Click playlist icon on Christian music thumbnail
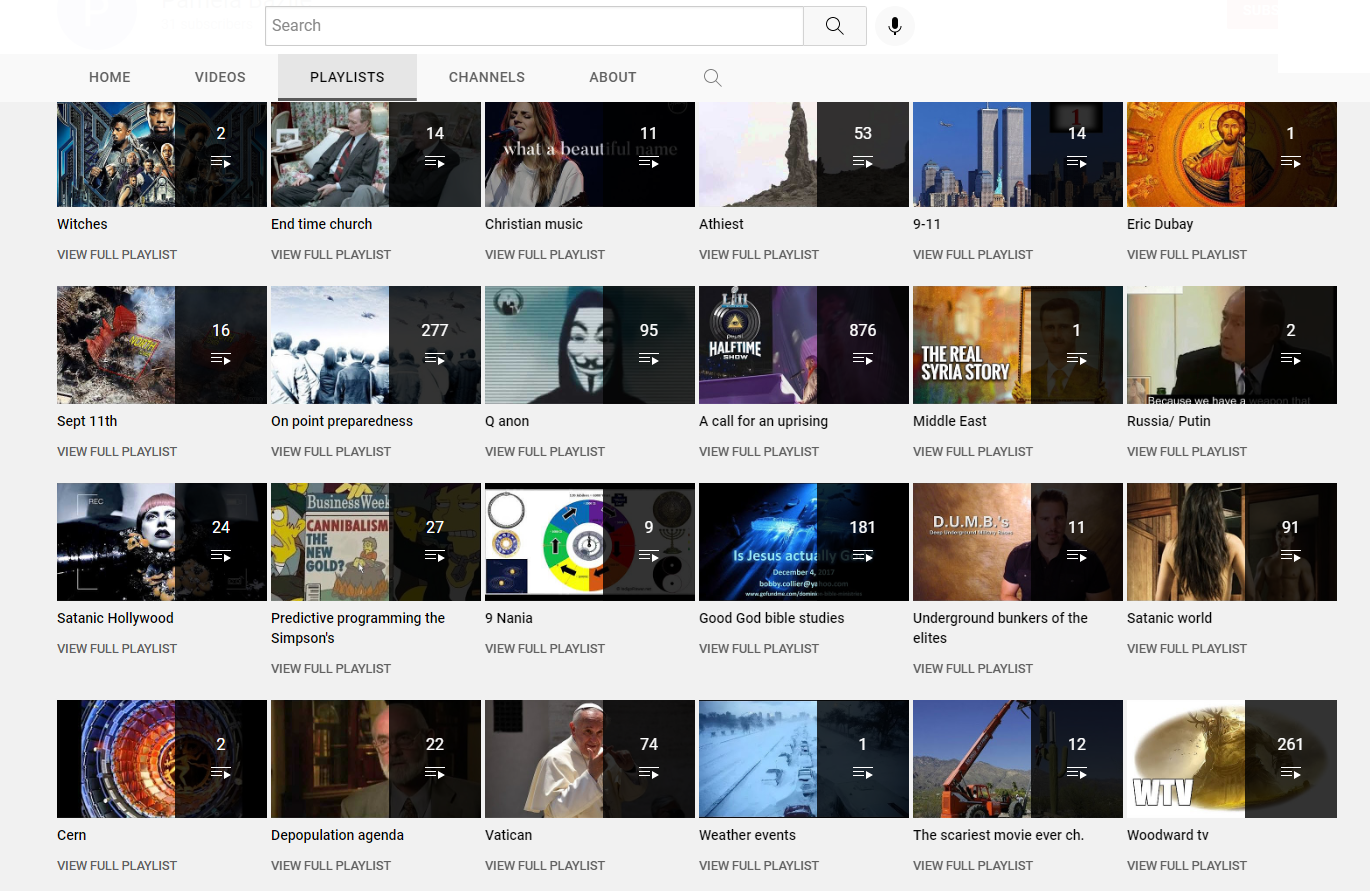Viewport: 1370px width, 891px height. point(649,162)
